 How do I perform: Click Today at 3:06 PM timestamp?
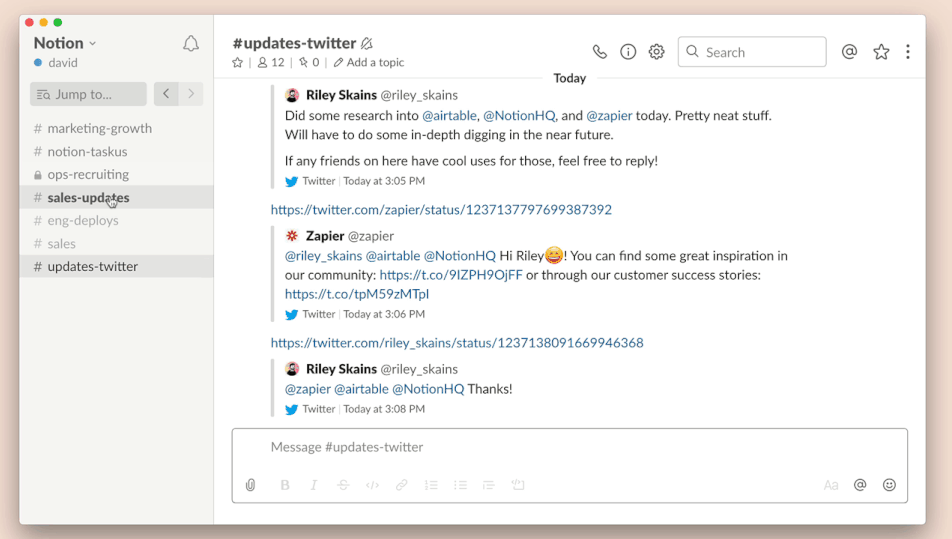pos(384,314)
